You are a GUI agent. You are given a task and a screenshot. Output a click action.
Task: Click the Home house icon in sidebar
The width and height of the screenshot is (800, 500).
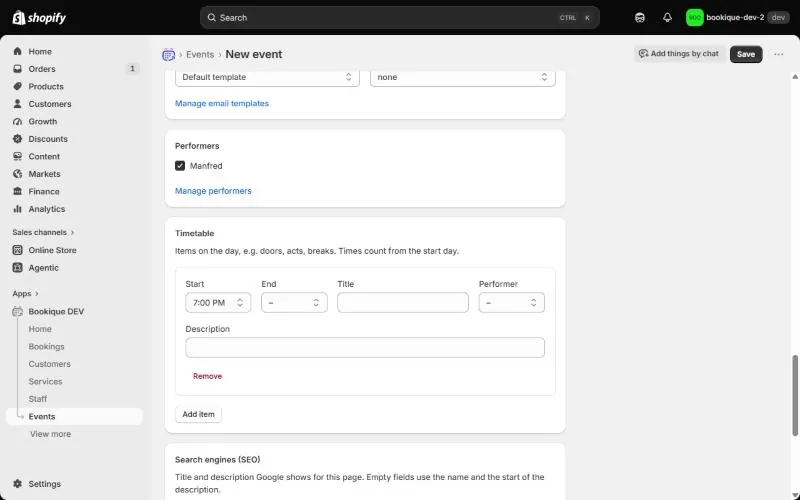click(18, 52)
